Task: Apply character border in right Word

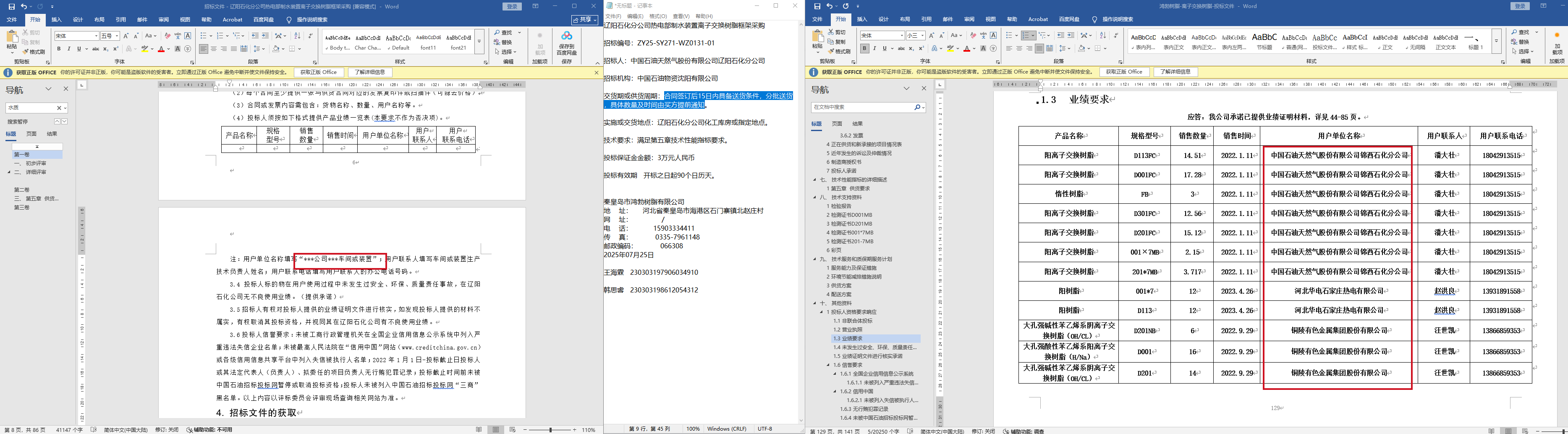Action: click(x=993, y=35)
